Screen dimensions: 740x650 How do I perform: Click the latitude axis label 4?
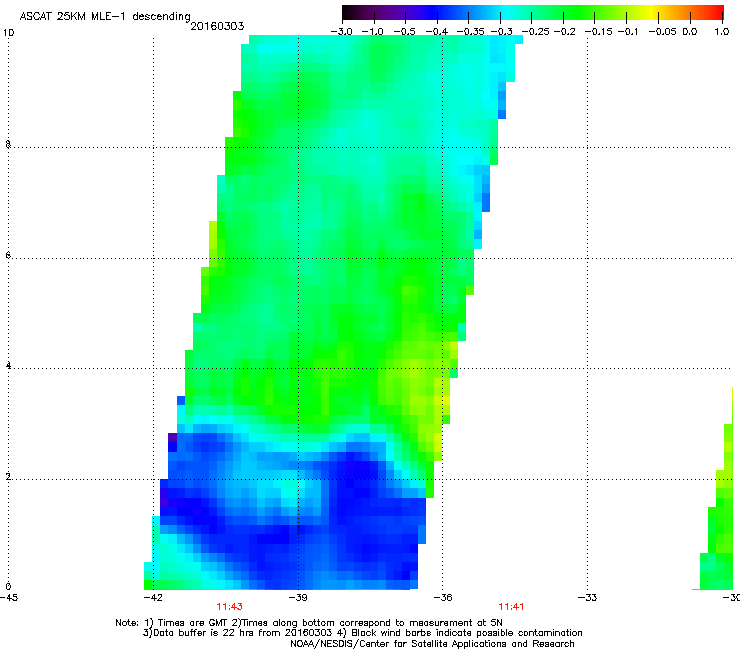[x=8, y=366]
